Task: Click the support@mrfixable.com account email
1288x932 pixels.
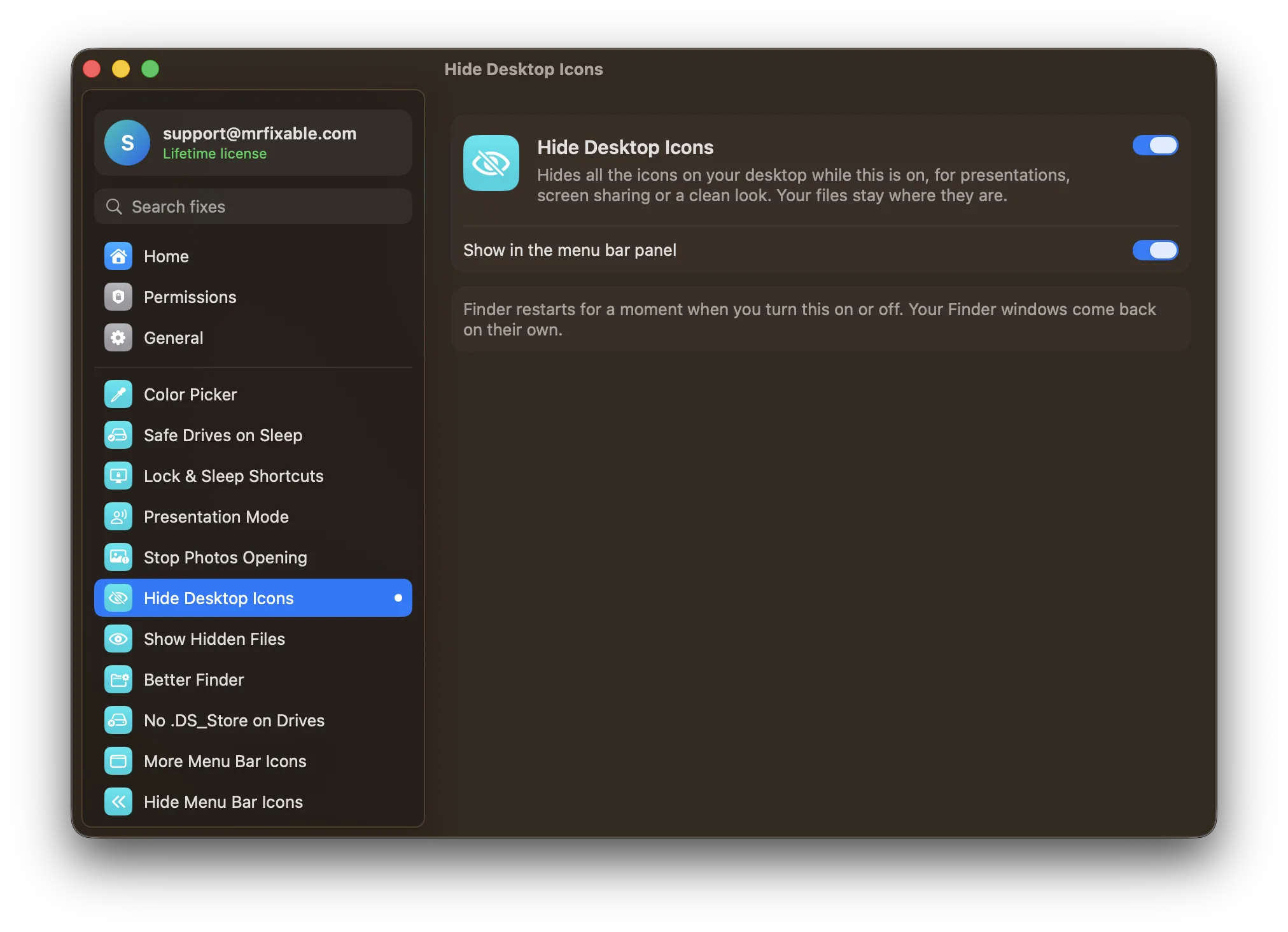Action: 260,133
